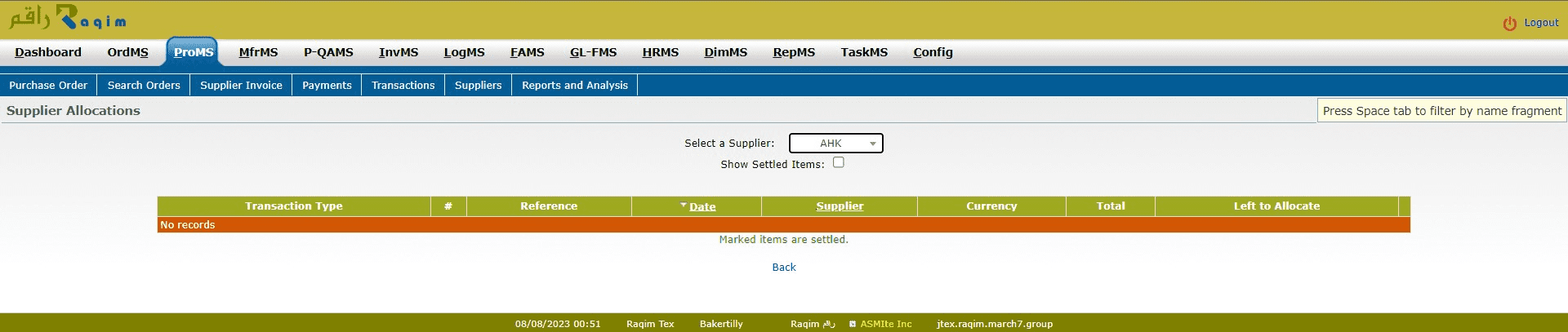This screenshot has height=332, width=1568.
Task: Enable Show Settled Items checkbox
Action: pos(838,163)
